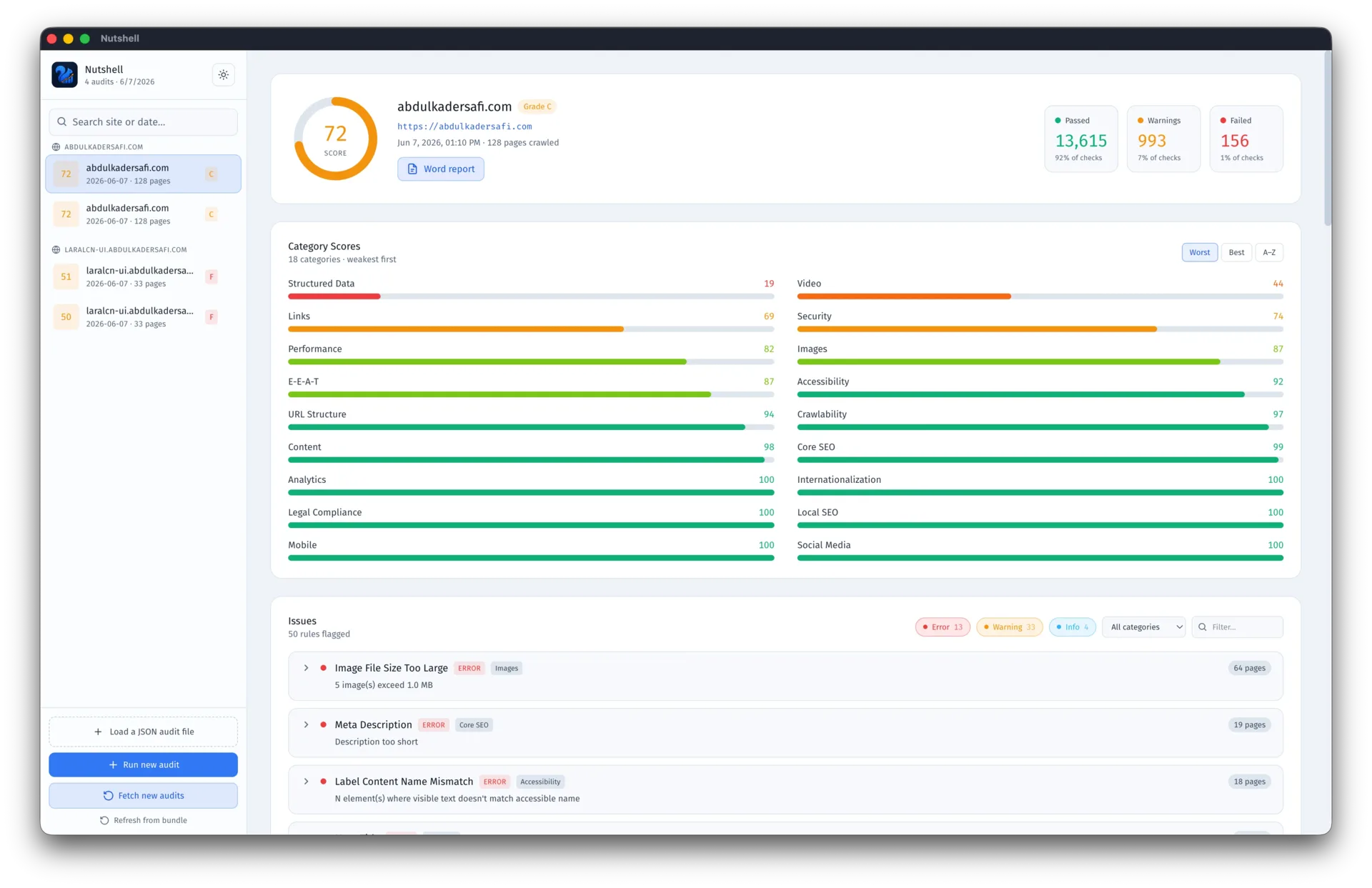Select the first abdulkadersafi.com audit entry
The image size is (1372, 888).
tap(143, 174)
